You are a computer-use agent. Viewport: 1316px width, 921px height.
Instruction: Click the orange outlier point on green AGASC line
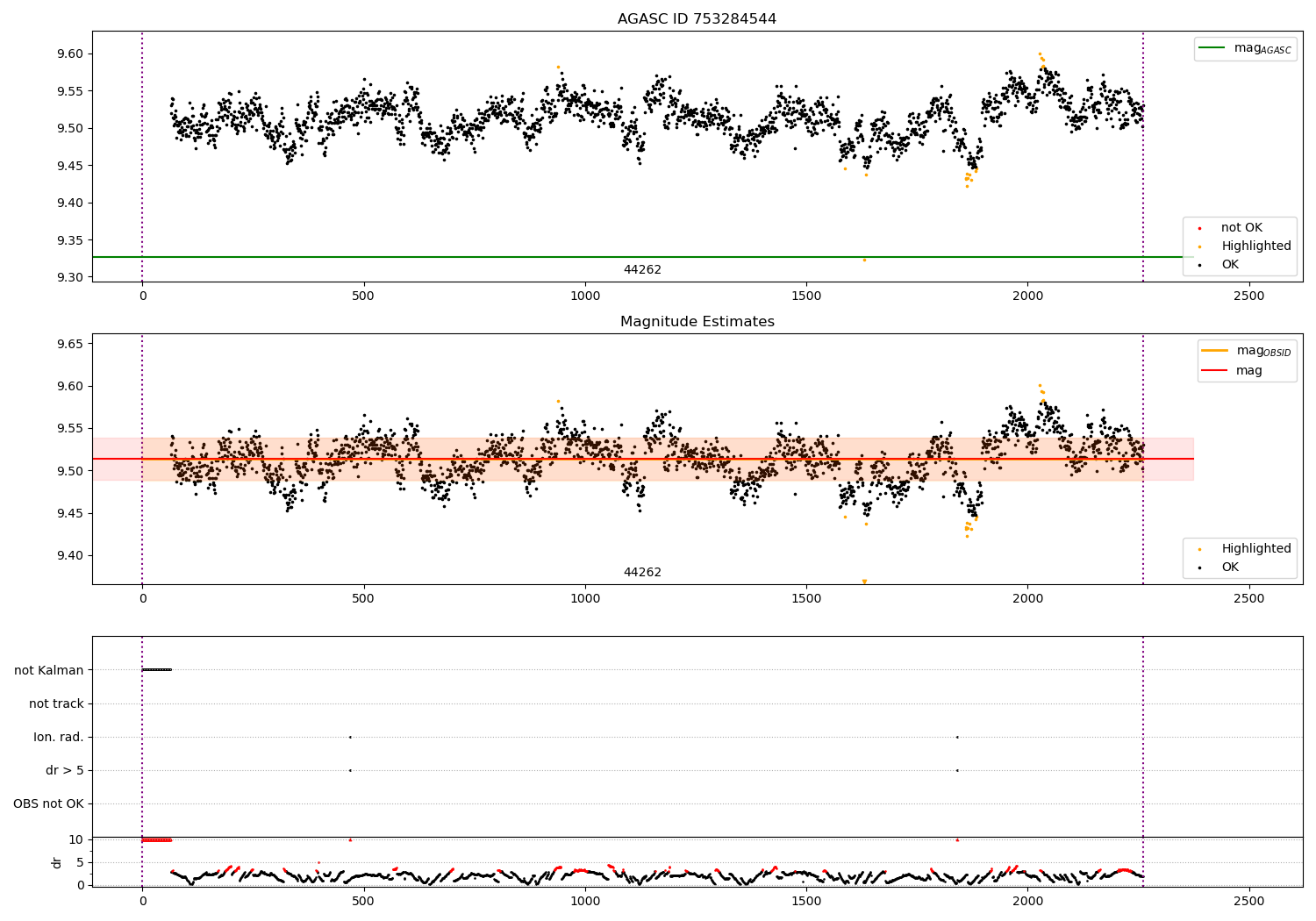[864, 260]
